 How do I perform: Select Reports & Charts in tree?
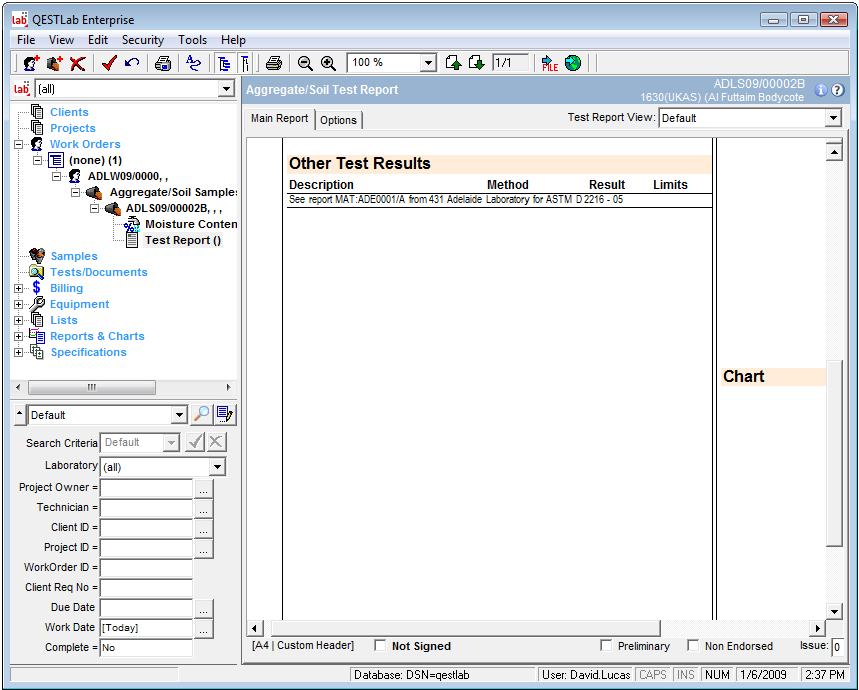(97, 336)
